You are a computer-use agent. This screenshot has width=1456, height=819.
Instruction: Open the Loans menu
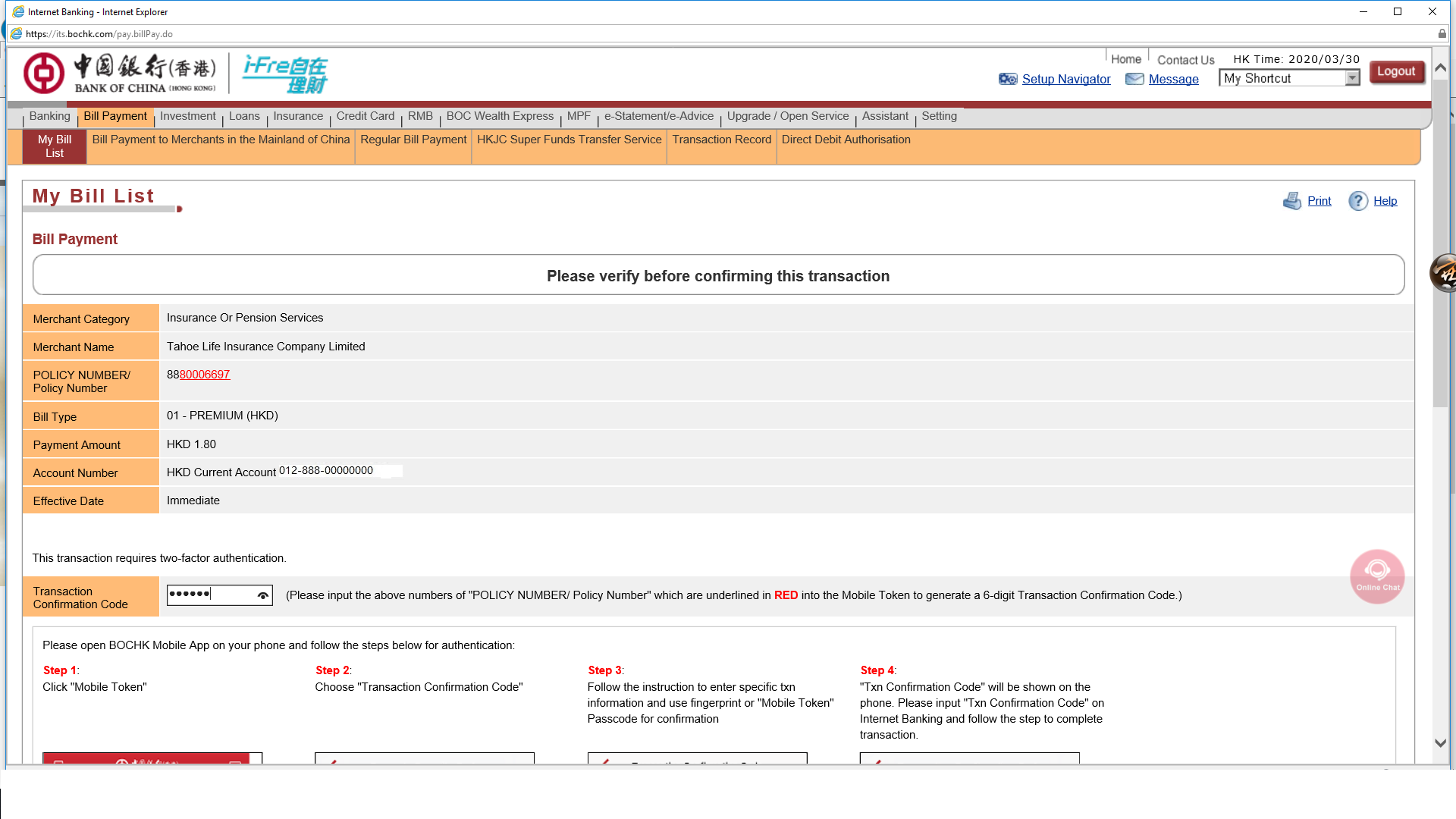(244, 116)
